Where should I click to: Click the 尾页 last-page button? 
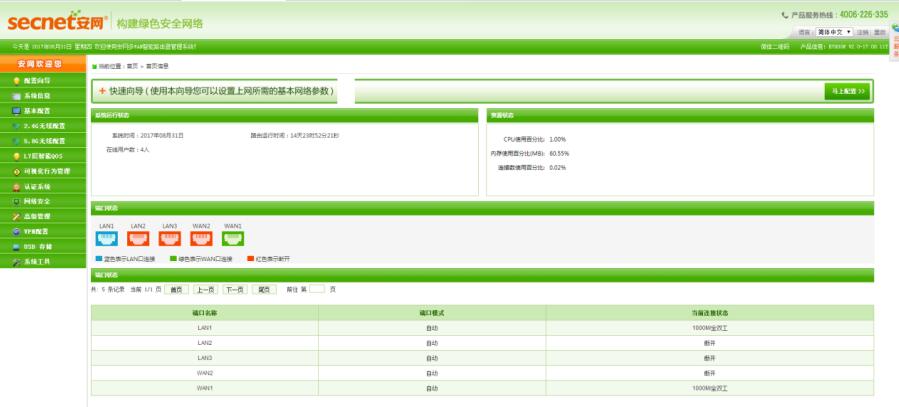tap(264, 289)
